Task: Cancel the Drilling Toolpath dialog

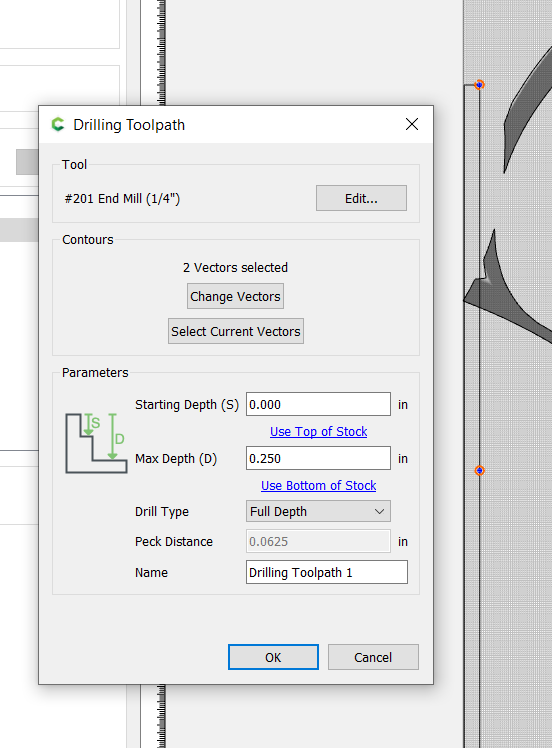Action: coord(373,657)
